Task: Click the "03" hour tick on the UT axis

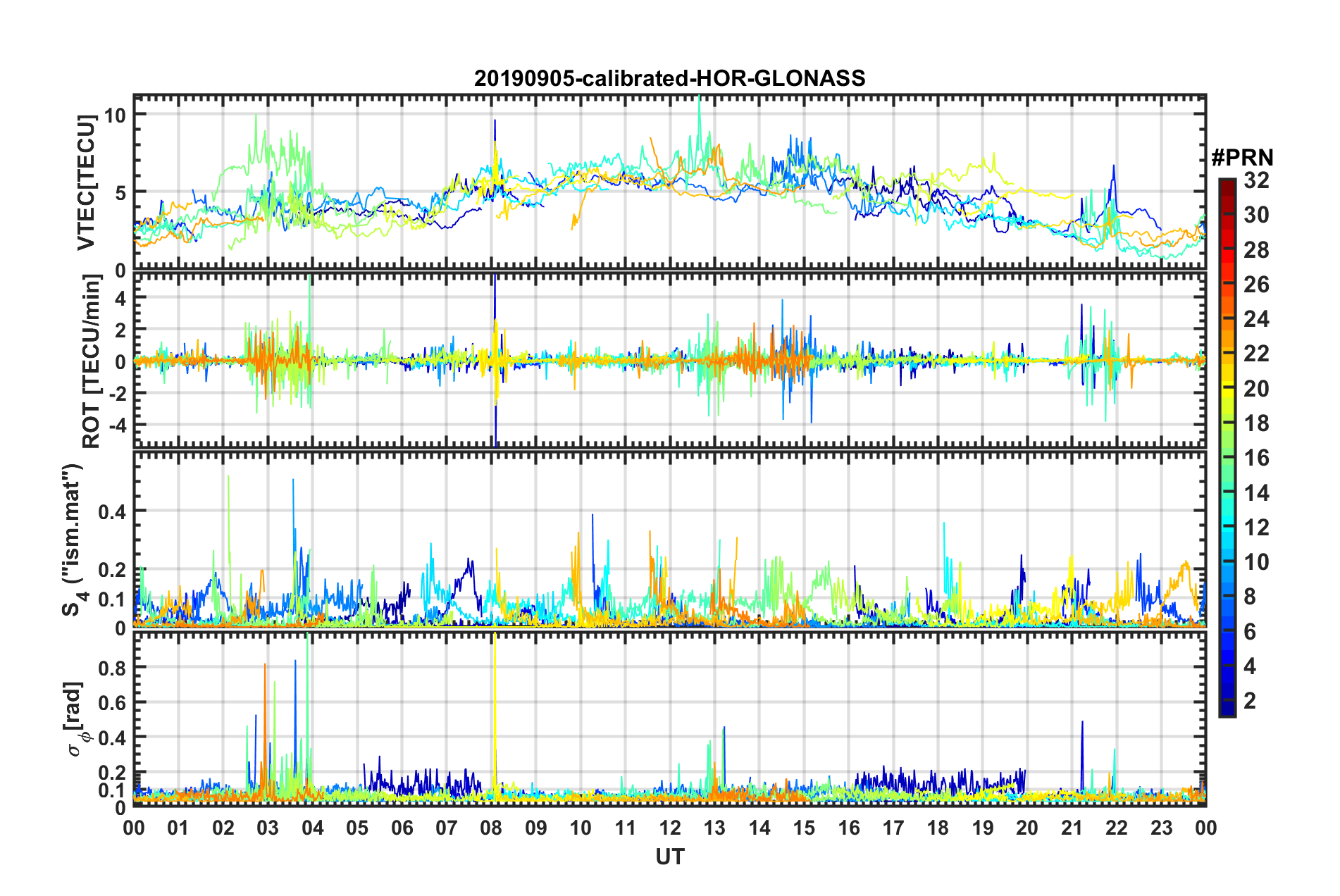Action: pyautogui.click(x=268, y=828)
